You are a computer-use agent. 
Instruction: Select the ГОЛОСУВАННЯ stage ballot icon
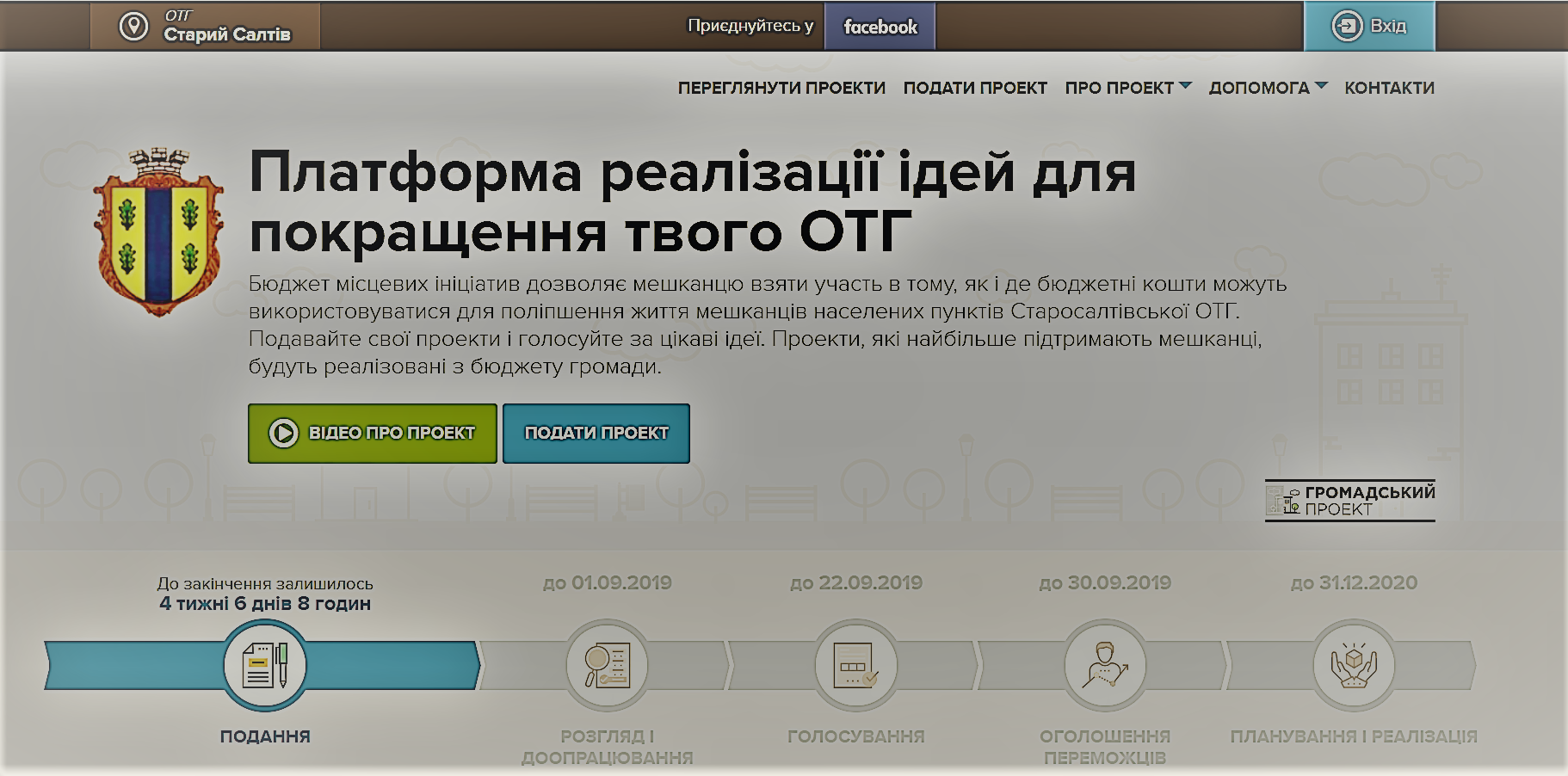click(855, 666)
